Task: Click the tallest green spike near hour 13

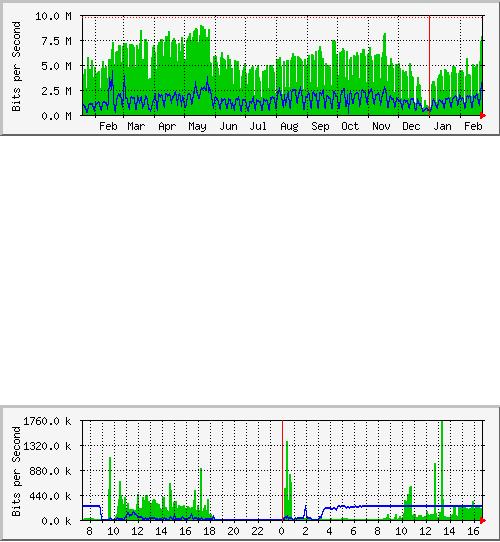Action: click(442, 470)
